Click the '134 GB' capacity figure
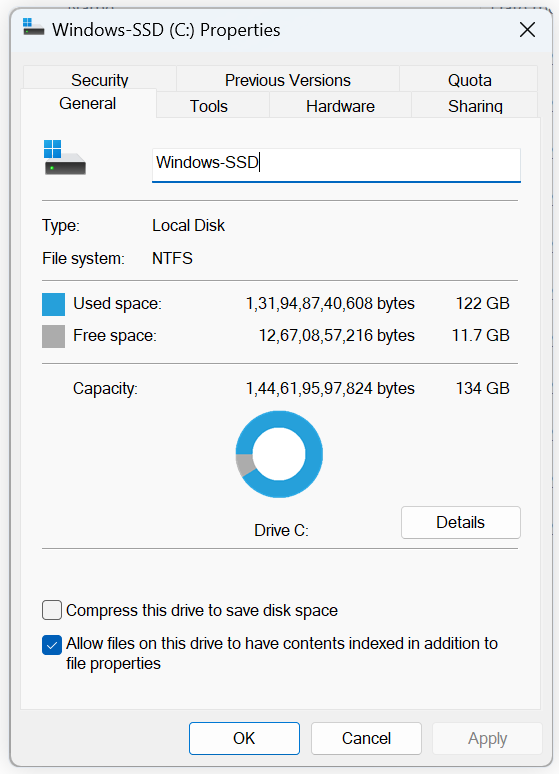This screenshot has height=774, width=559. pos(482,388)
